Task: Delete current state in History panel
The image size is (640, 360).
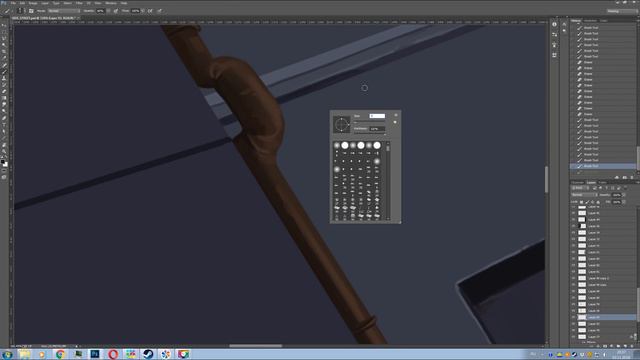Action: [632, 178]
